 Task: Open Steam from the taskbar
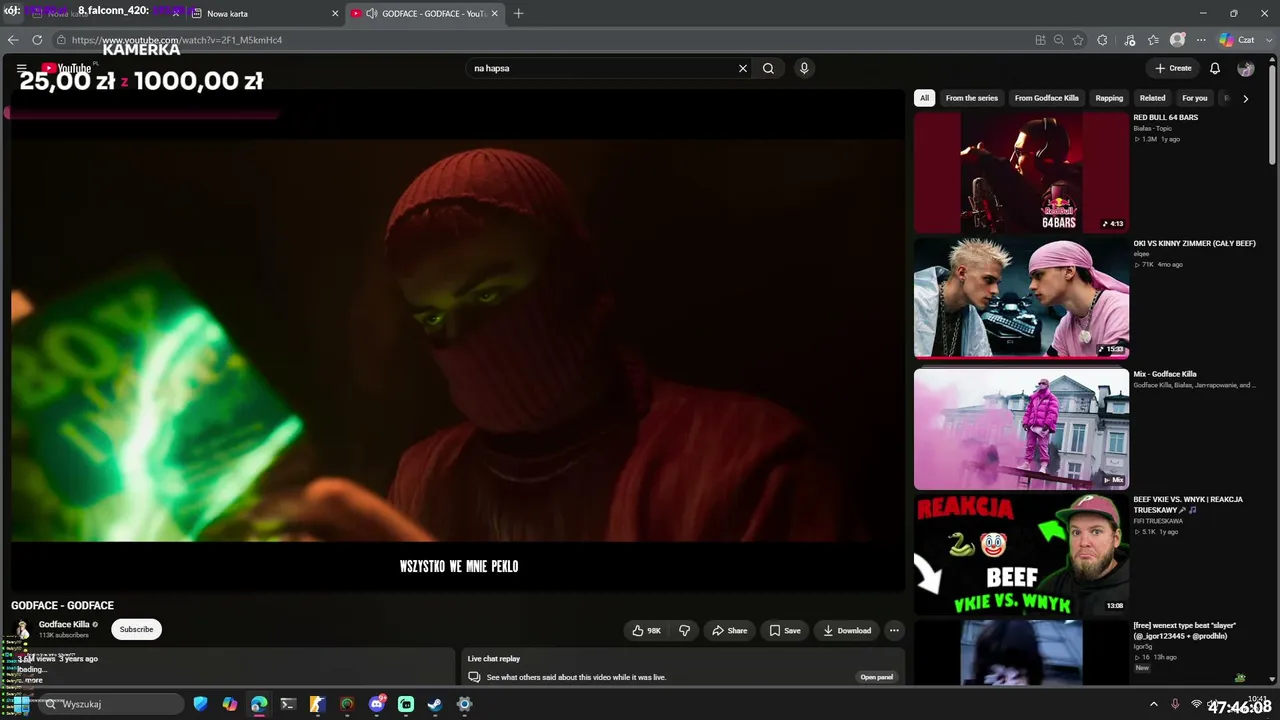(x=435, y=704)
